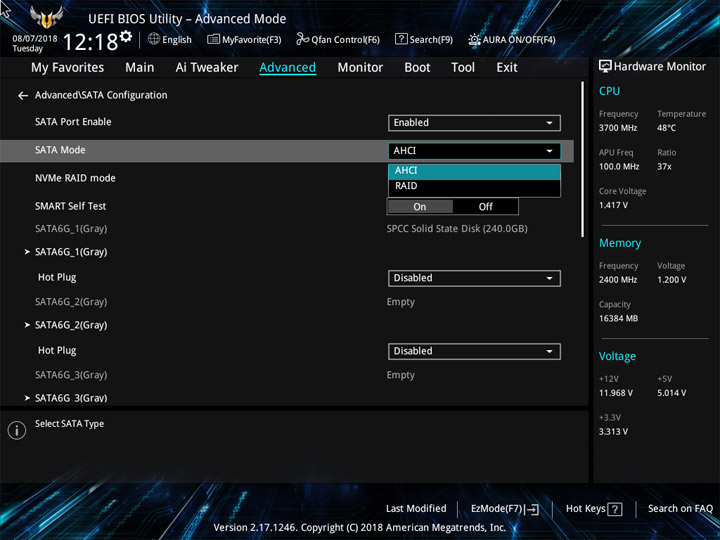Viewport: 720px width, 540px height.
Task: Click the info icon beside Select SATA Type
Action: coord(17,430)
